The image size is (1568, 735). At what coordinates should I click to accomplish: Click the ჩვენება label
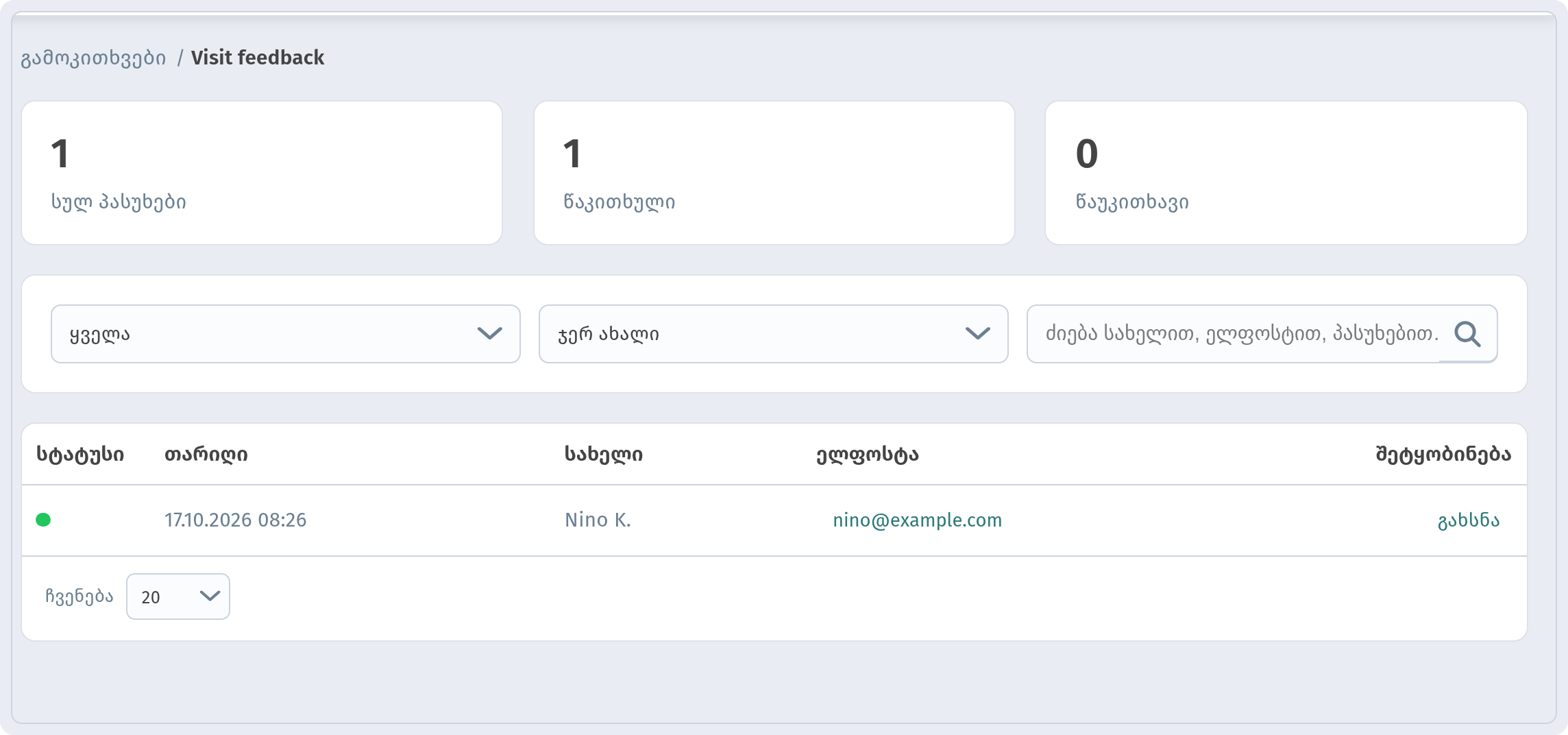pos(79,596)
